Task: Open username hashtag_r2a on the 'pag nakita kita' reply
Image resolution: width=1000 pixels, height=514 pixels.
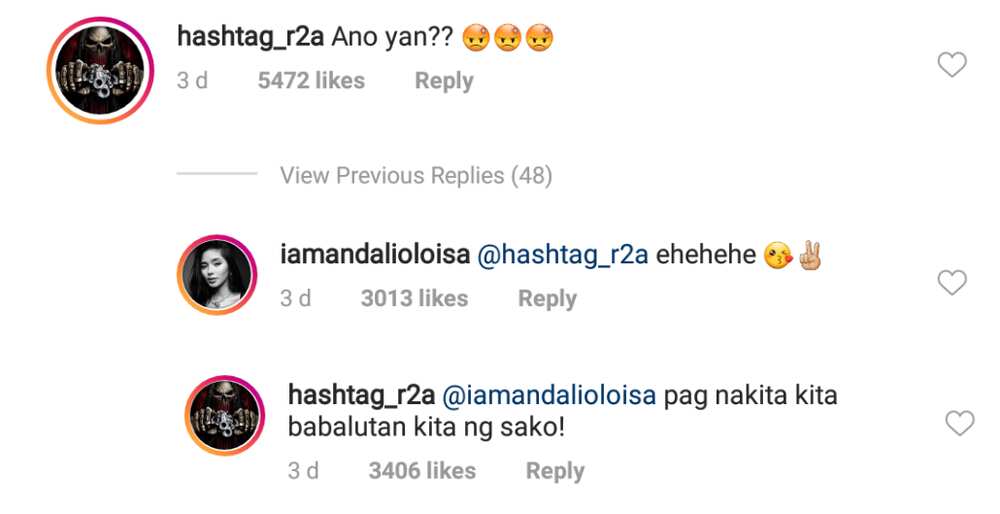Action: pos(362,395)
